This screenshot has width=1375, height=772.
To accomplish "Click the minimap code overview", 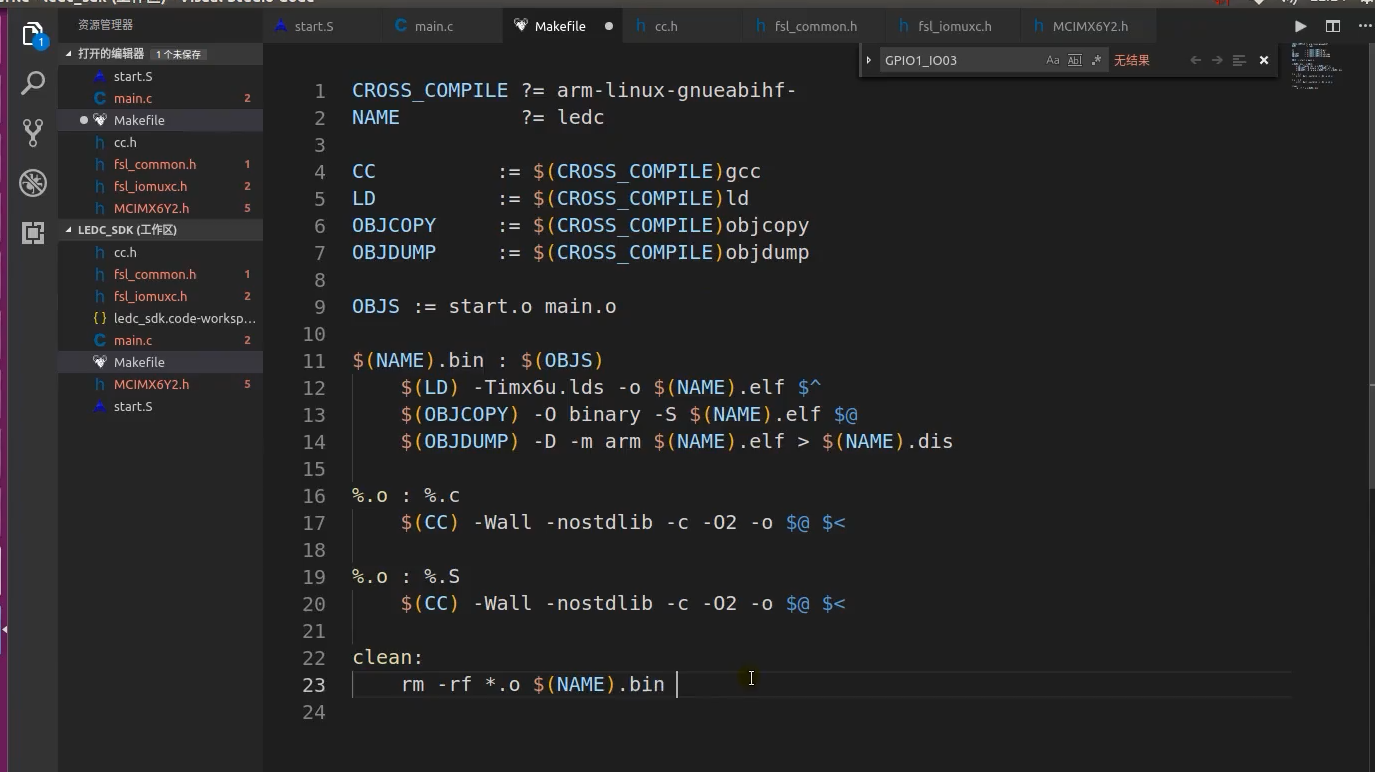I will [1315, 66].
